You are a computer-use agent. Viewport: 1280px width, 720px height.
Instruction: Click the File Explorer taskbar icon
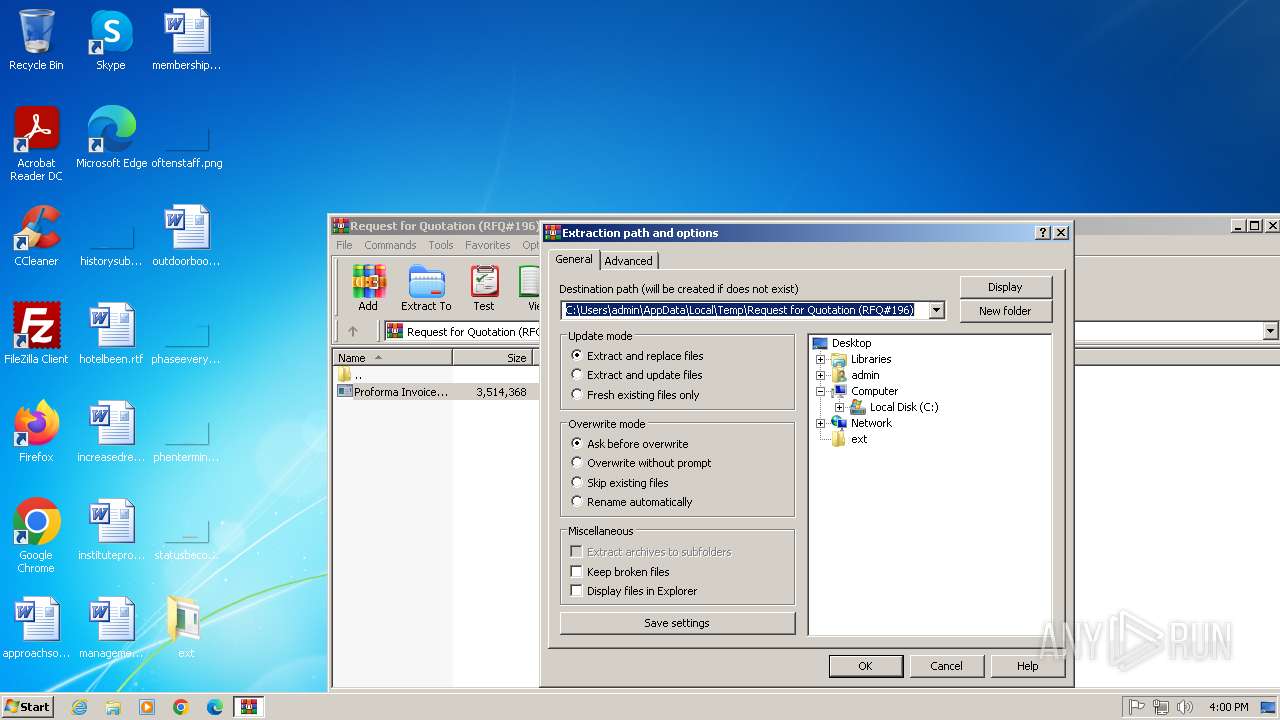(113, 707)
